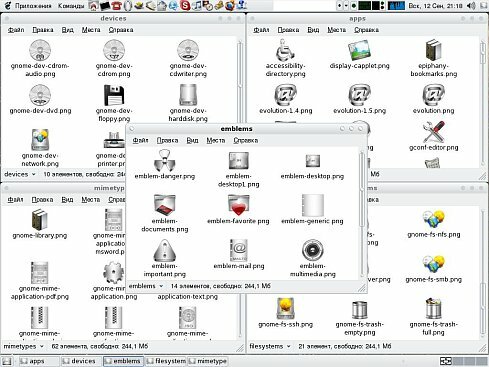This screenshot has width=489, height=367.
Task: Click status text 62 элемента in mimetypes
Action: coord(100,346)
